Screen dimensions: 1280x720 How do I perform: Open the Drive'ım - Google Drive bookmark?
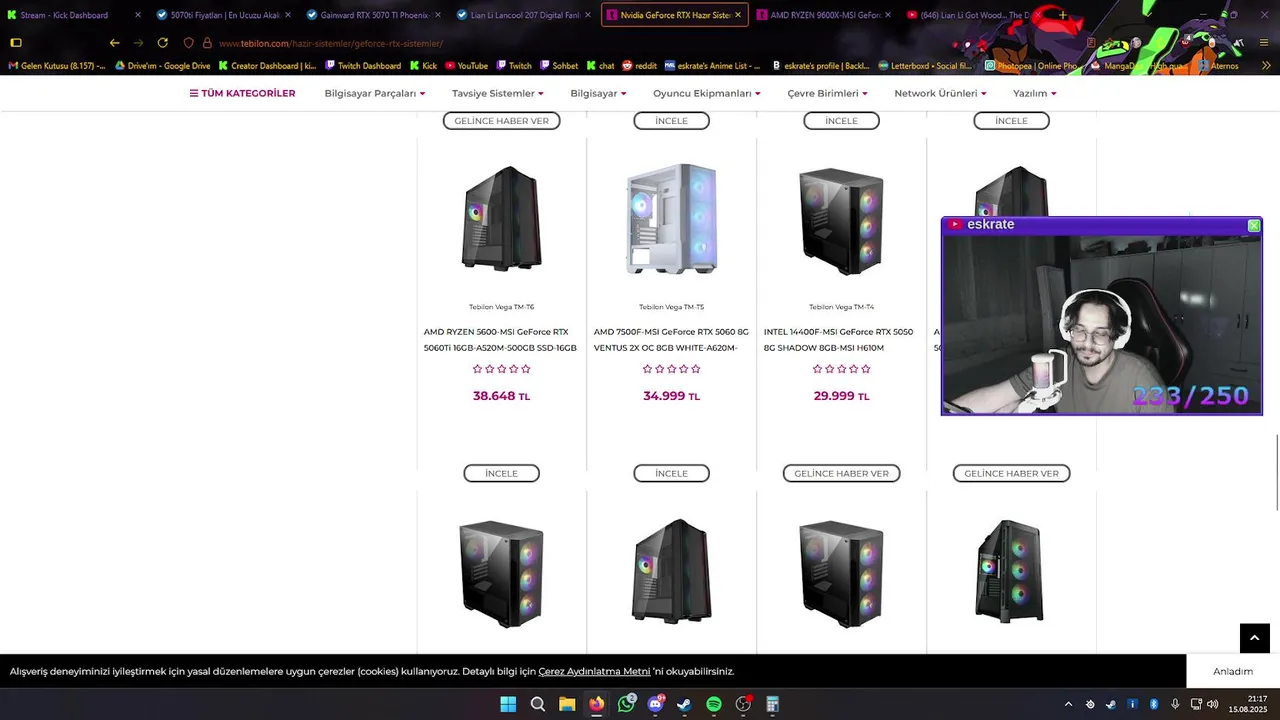coord(163,66)
